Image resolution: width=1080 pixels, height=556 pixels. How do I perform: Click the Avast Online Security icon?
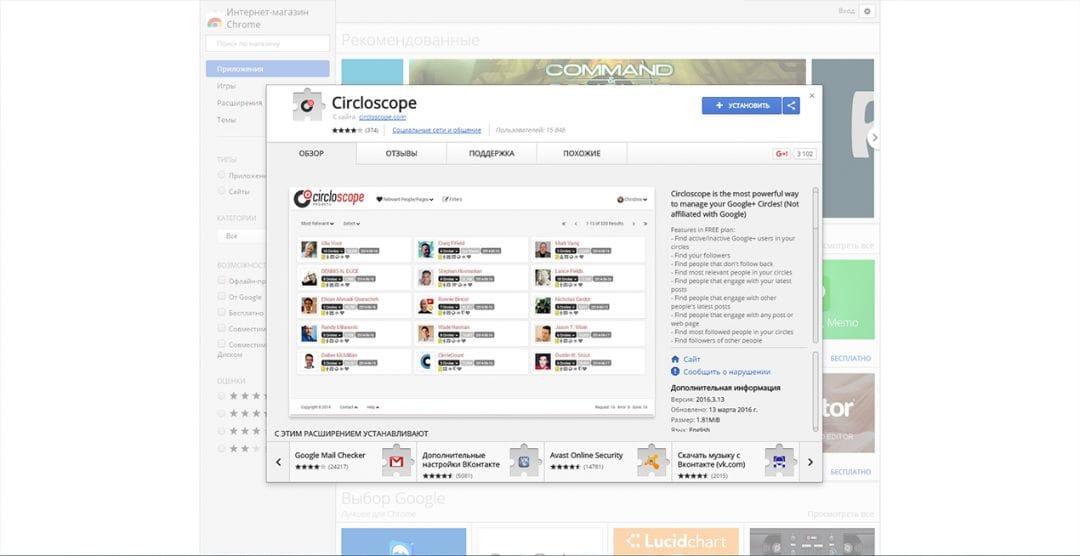pos(652,462)
